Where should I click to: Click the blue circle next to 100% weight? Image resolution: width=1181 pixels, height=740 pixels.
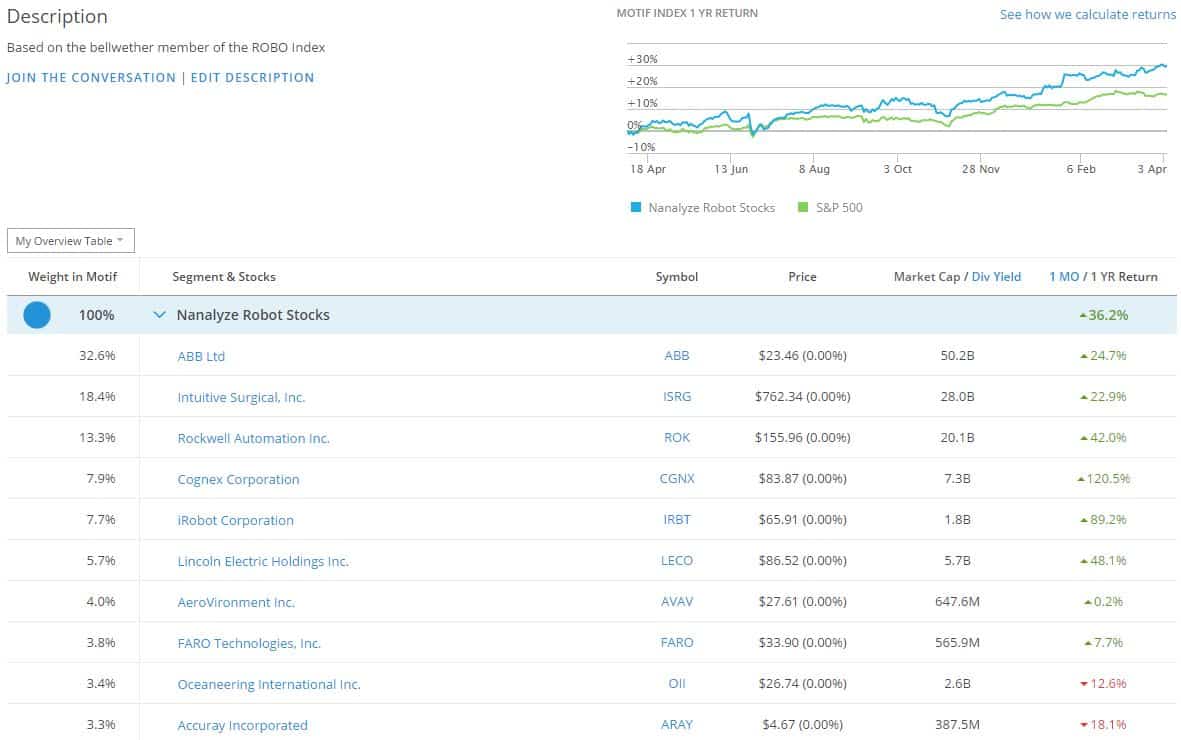tap(37, 315)
